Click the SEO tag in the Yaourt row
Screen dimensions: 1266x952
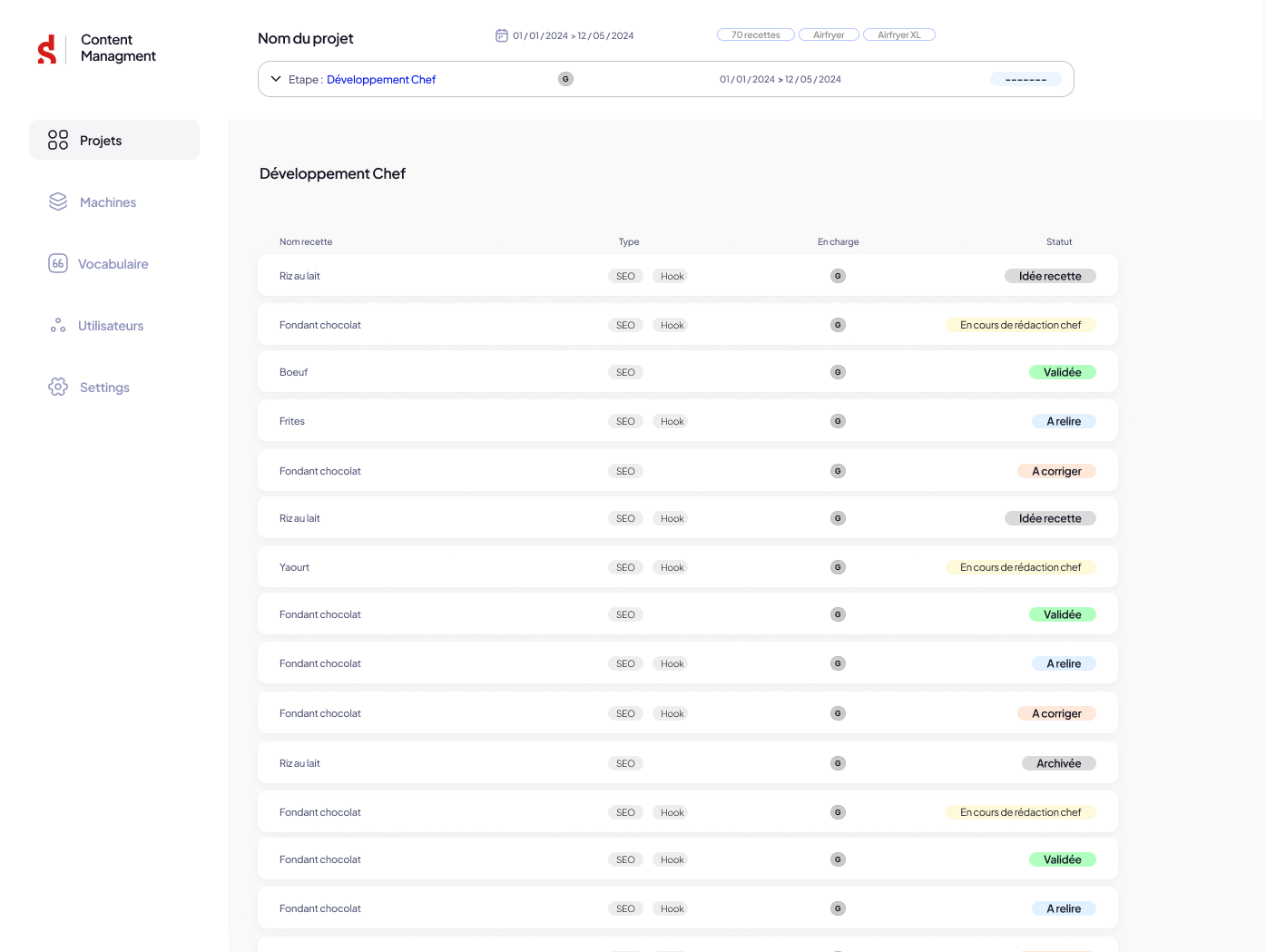coord(625,567)
